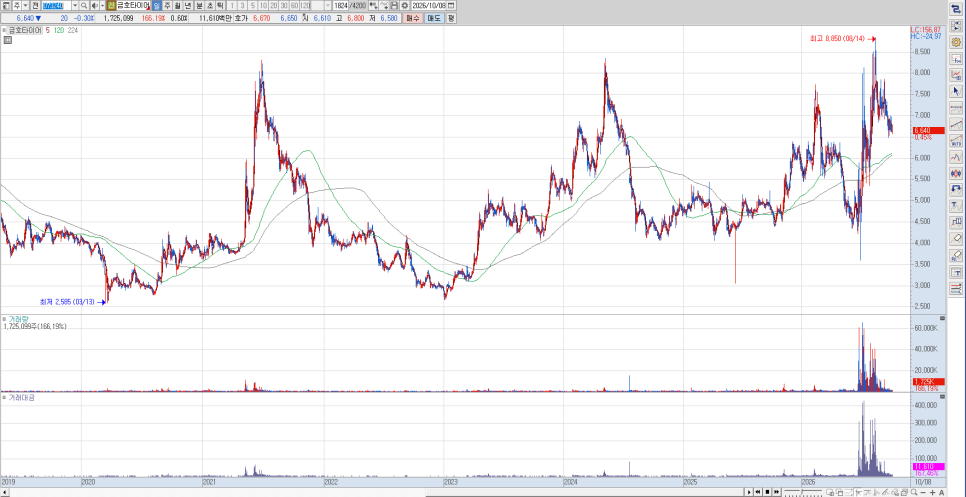Open the date calendar picker icon

[451, 5]
